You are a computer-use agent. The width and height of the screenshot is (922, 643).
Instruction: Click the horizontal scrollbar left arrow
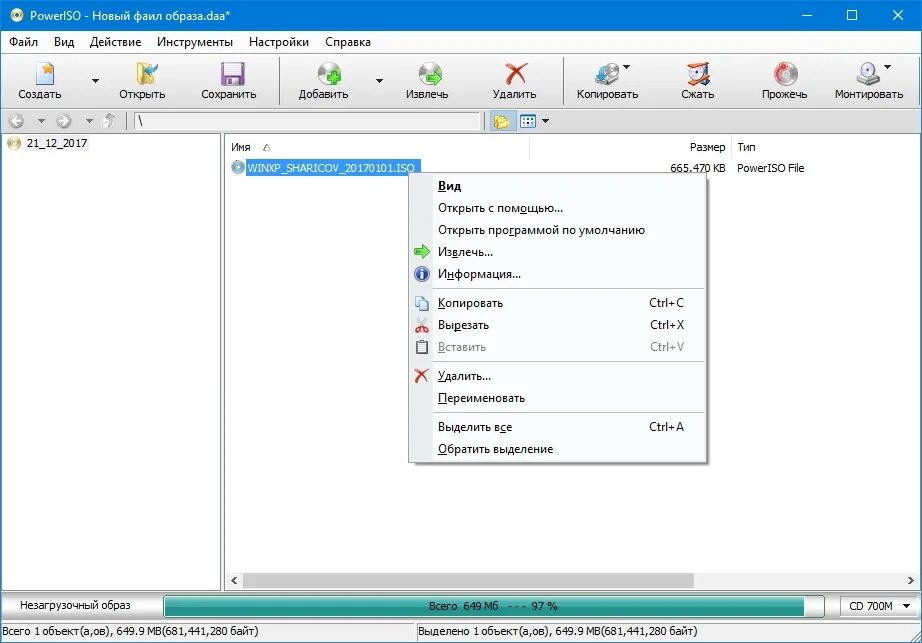pos(234,581)
